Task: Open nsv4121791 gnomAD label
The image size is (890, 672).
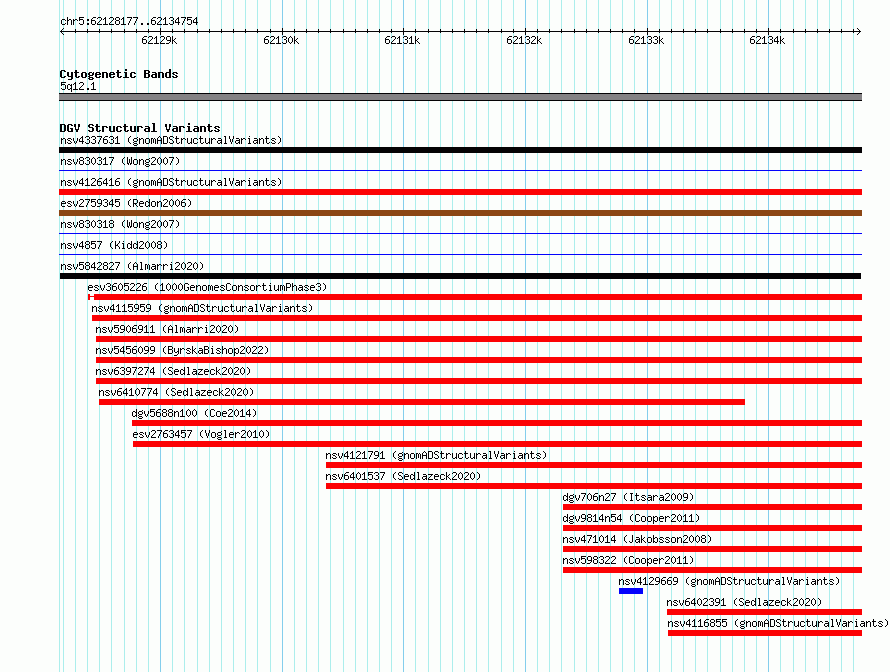Action: [x=436, y=455]
